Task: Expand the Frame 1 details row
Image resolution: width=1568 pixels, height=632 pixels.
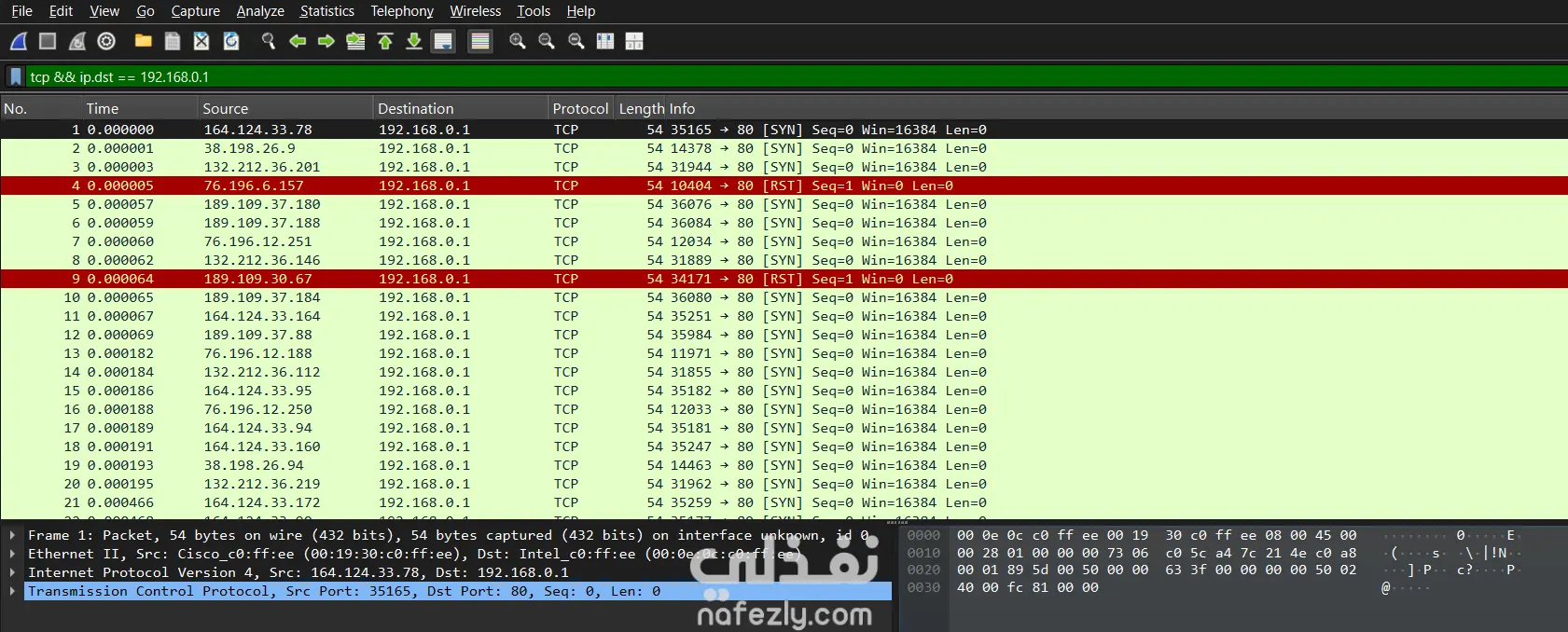Action: pyautogui.click(x=12, y=535)
